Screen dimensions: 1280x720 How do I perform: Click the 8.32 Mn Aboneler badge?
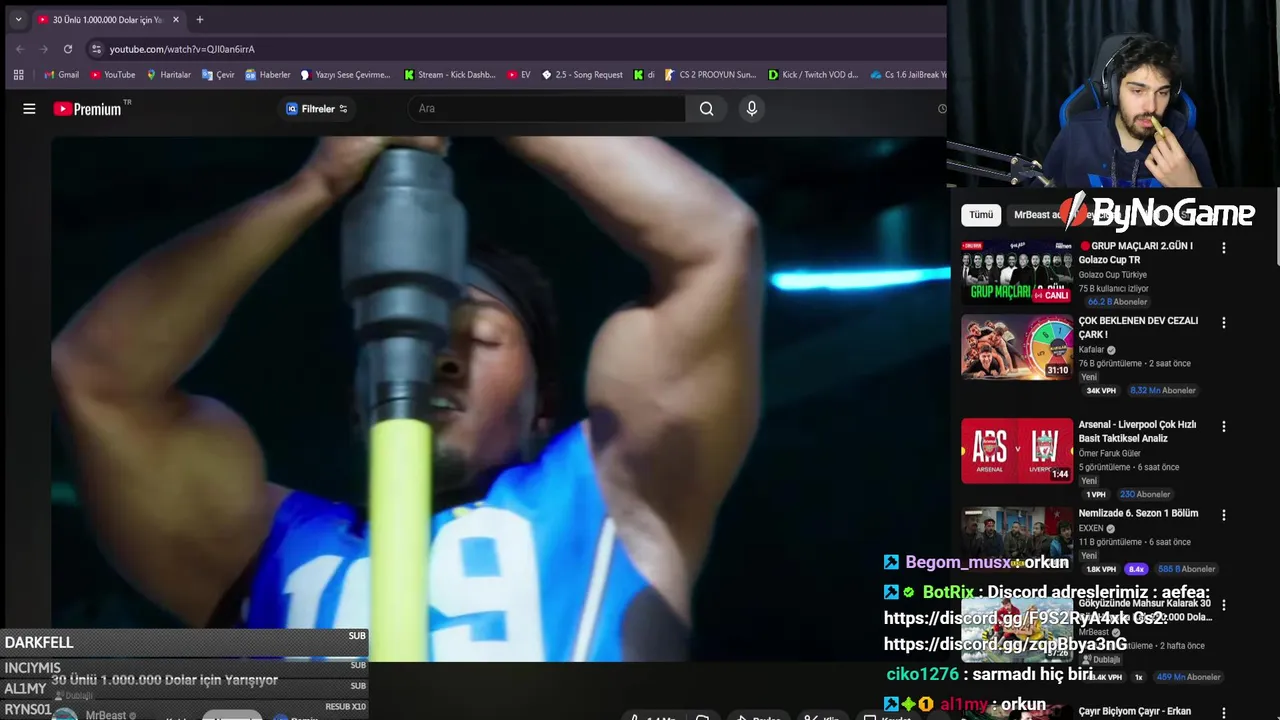[1162, 390]
